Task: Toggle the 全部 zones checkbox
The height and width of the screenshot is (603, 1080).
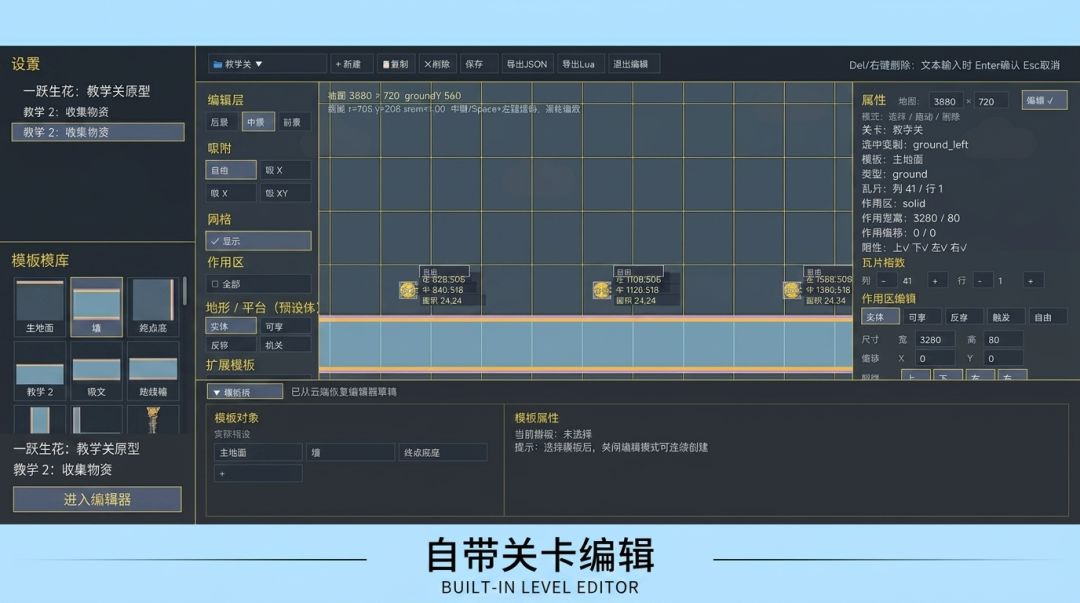Action: [258, 283]
